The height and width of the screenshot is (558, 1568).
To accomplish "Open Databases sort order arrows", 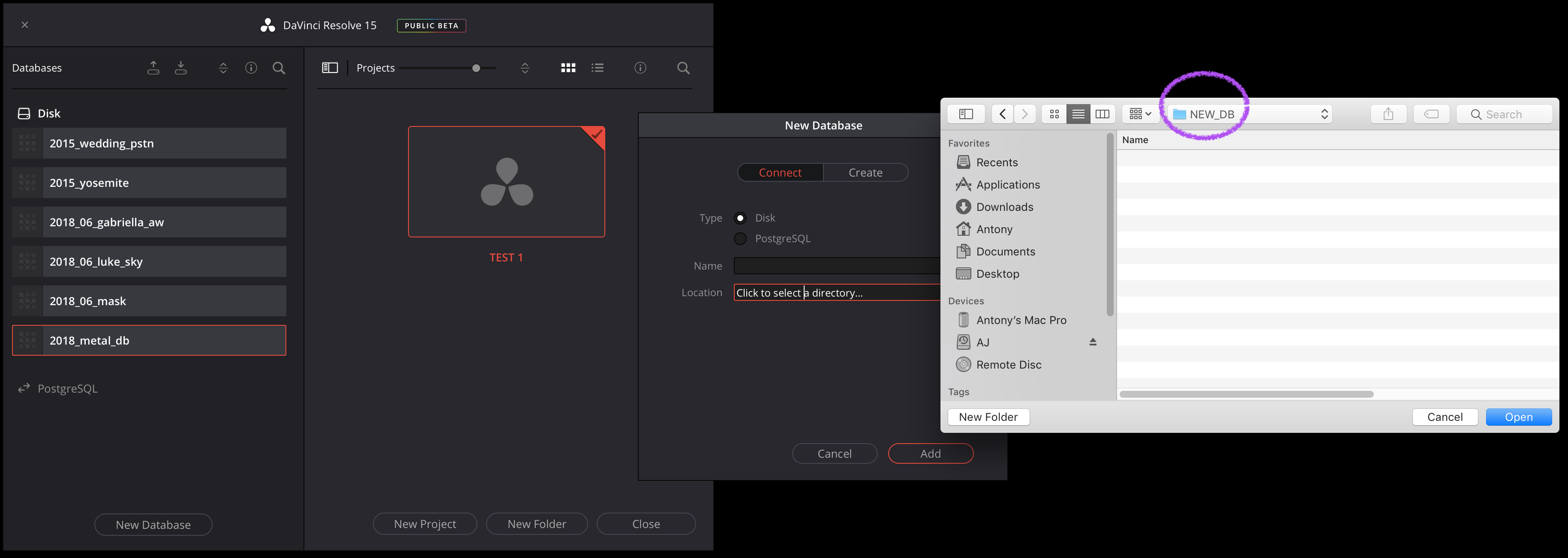I will (x=223, y=68).
